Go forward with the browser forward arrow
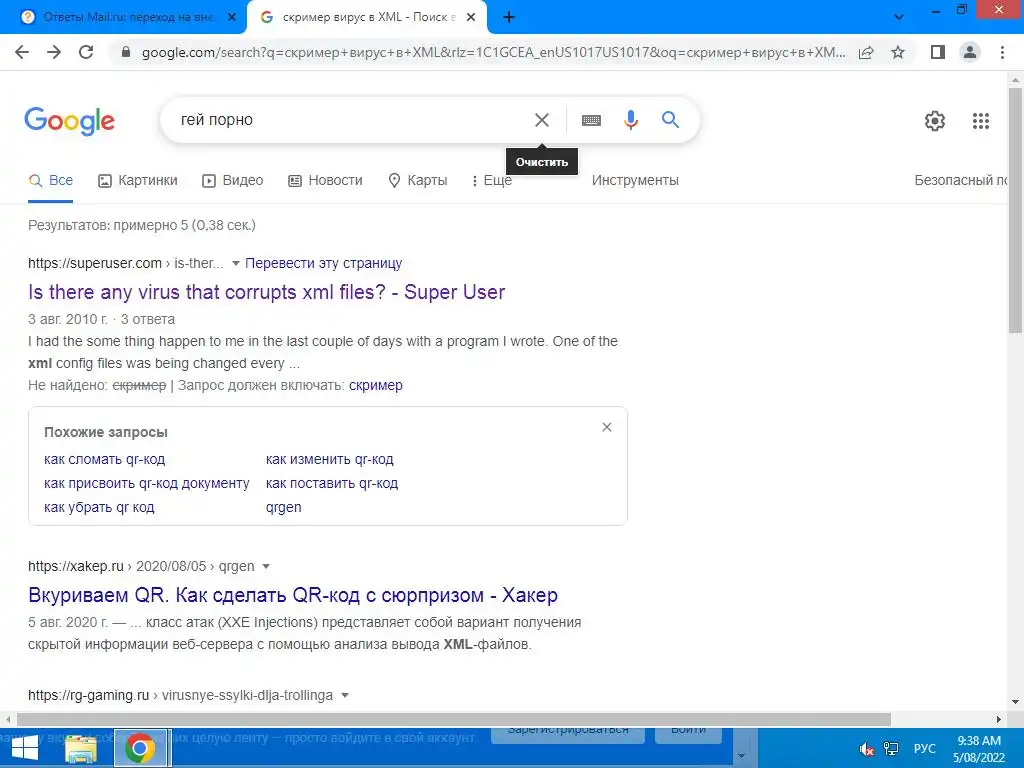 point(54,52)
